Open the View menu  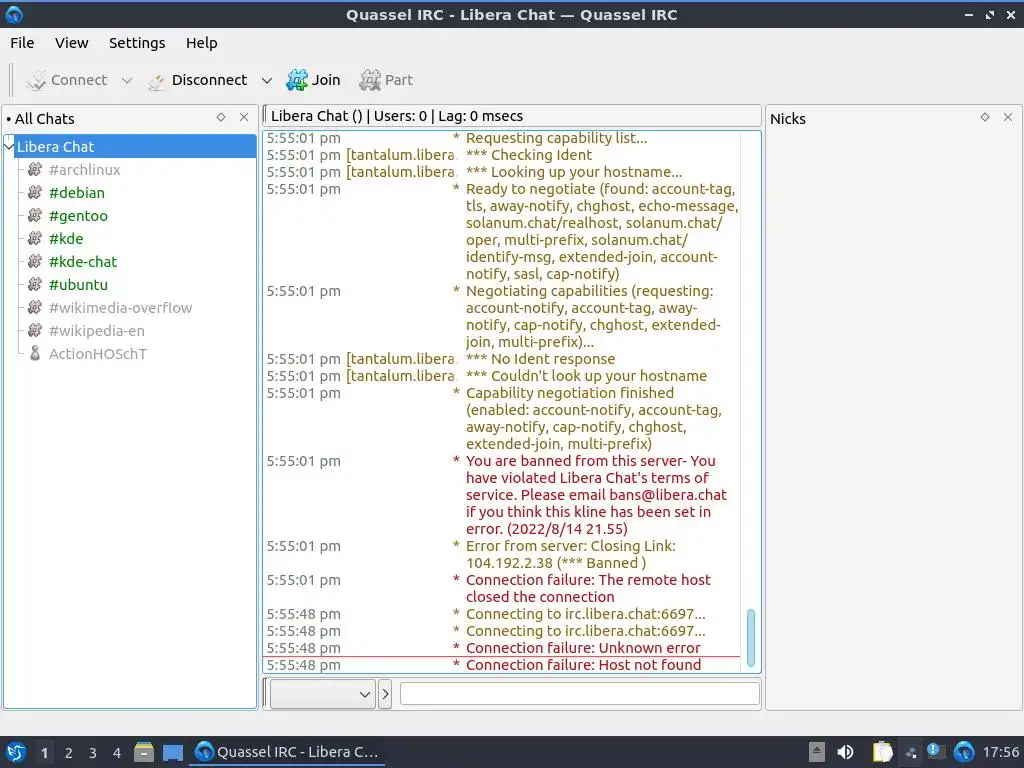coord(71,43)
